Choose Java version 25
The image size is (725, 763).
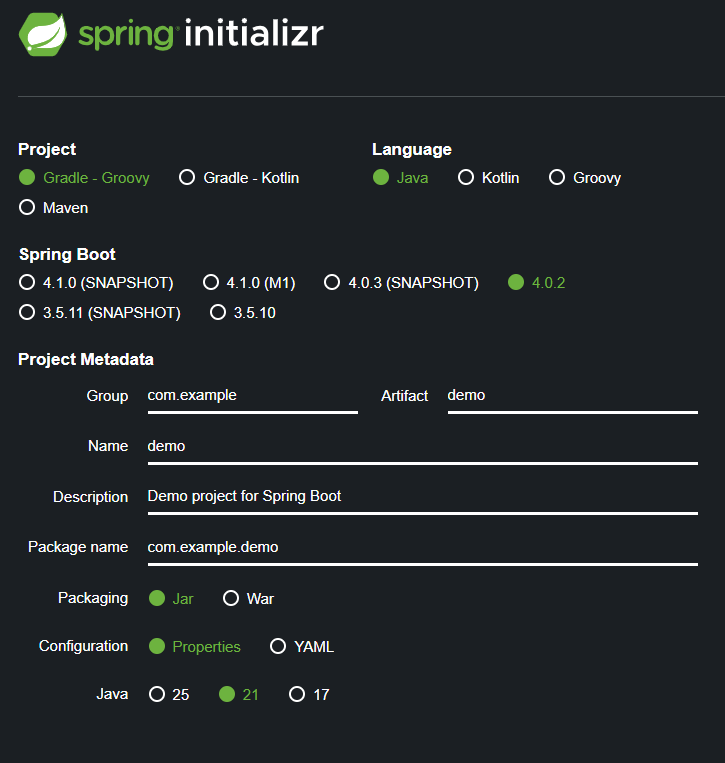[x=169, y=694]
